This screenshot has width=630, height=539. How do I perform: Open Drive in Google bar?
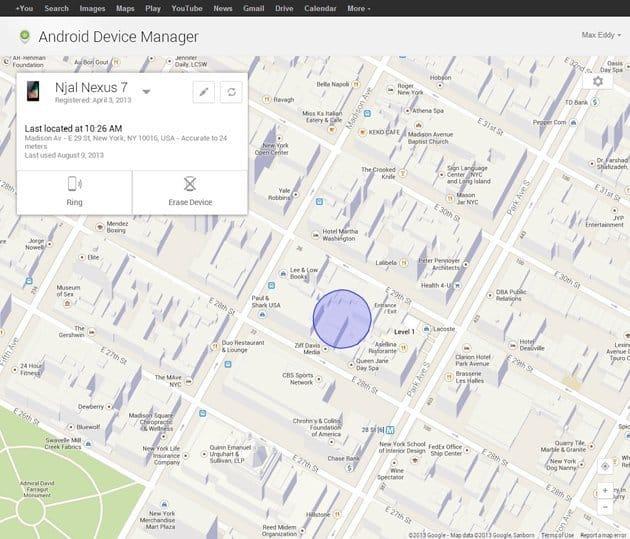pos(284,8)
